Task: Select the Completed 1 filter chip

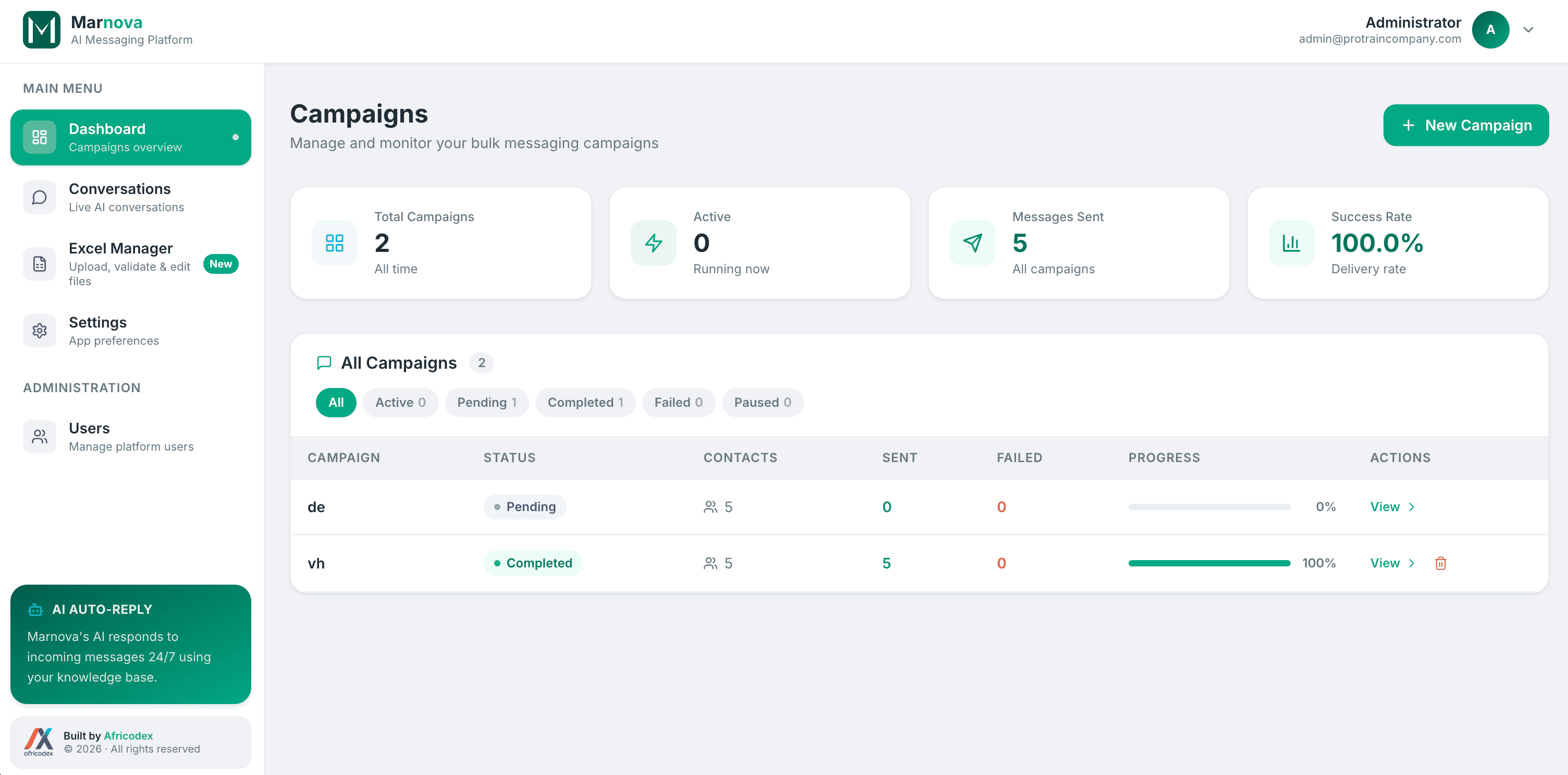Action: click(585, 402)
